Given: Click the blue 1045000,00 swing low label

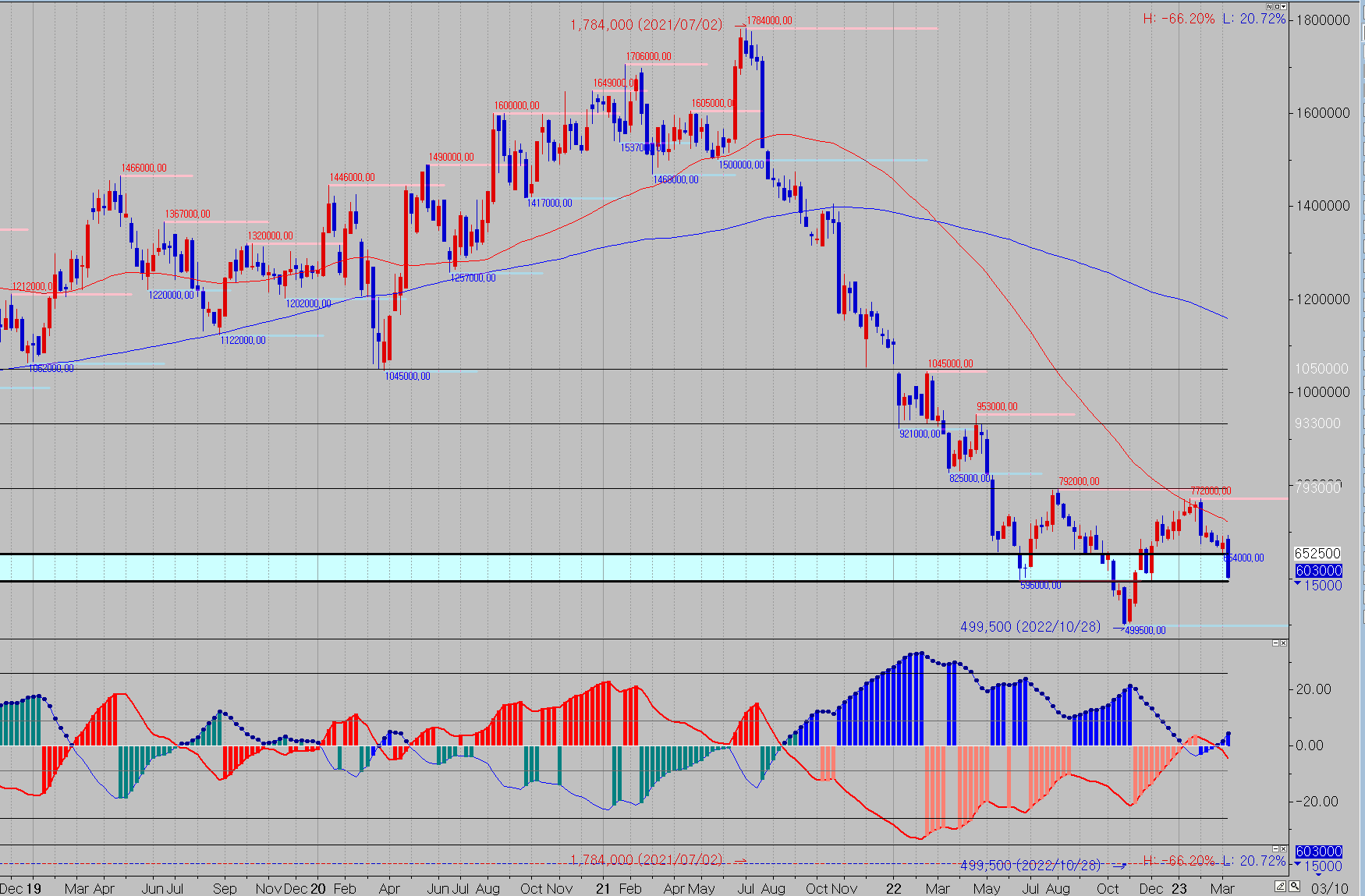Looking at the screenshot, I should pos(408,377).
